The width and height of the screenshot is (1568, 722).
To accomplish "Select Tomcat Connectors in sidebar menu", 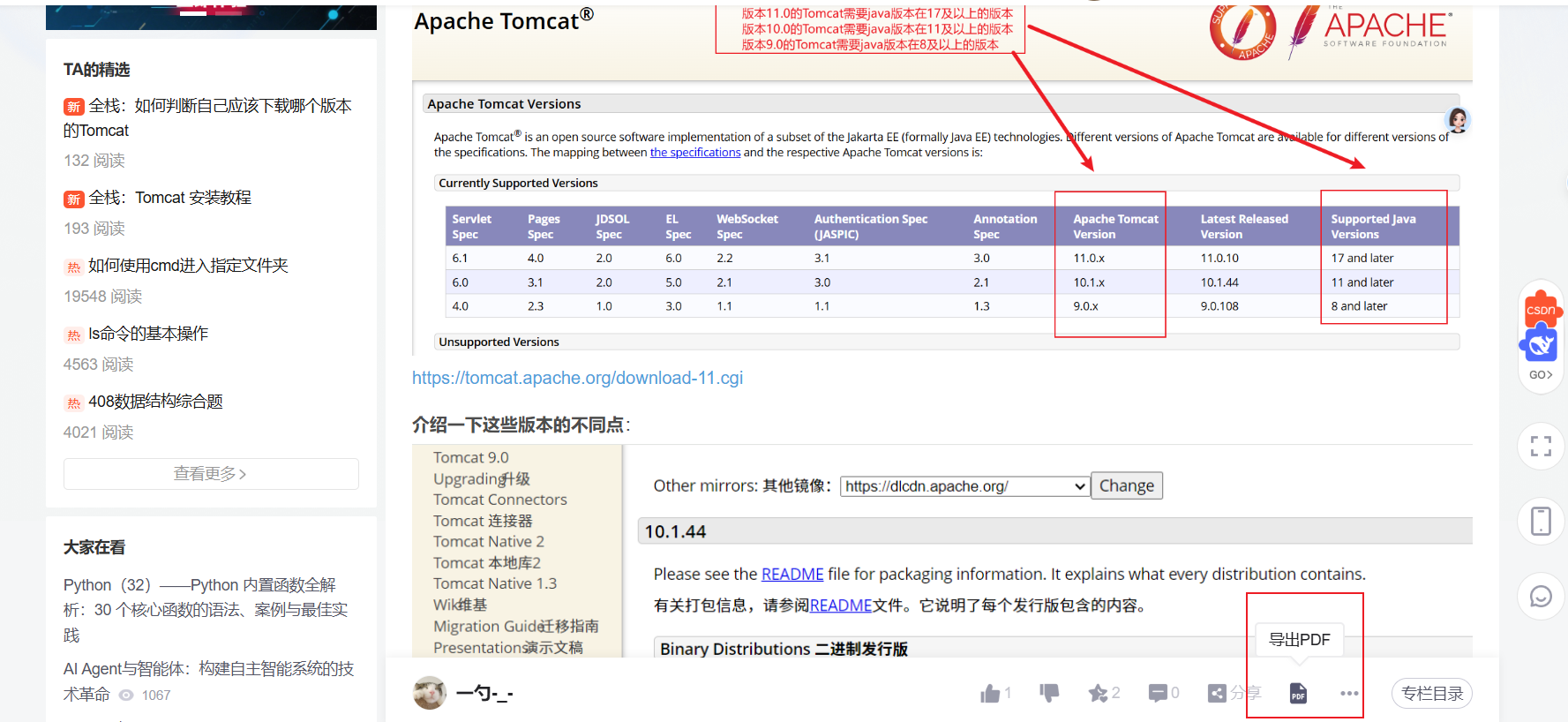I will coord(500,500).
